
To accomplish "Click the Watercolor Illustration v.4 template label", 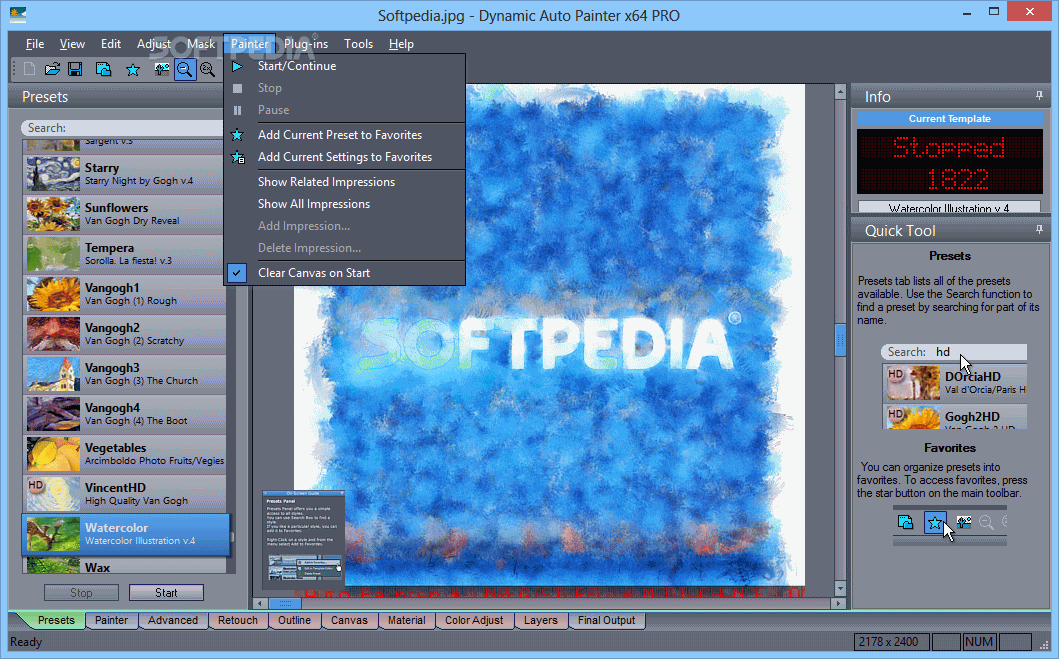I will pyautogui.click(x=949, y=207).
